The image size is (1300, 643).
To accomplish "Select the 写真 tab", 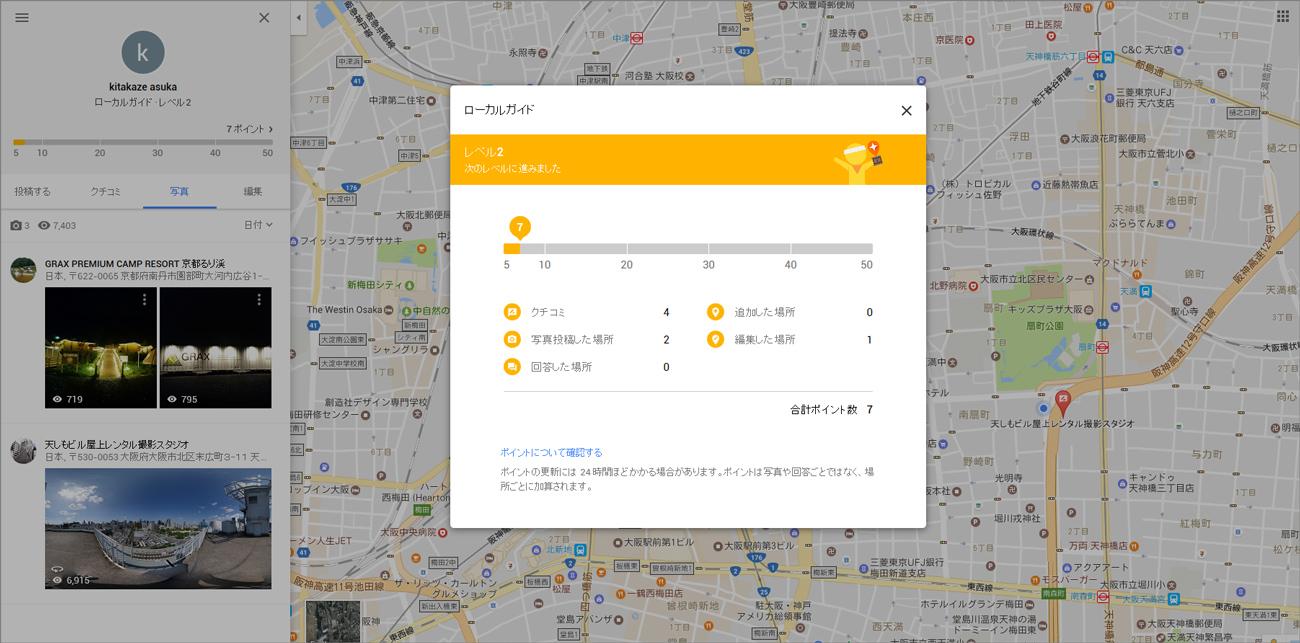I will coord(179,191).
